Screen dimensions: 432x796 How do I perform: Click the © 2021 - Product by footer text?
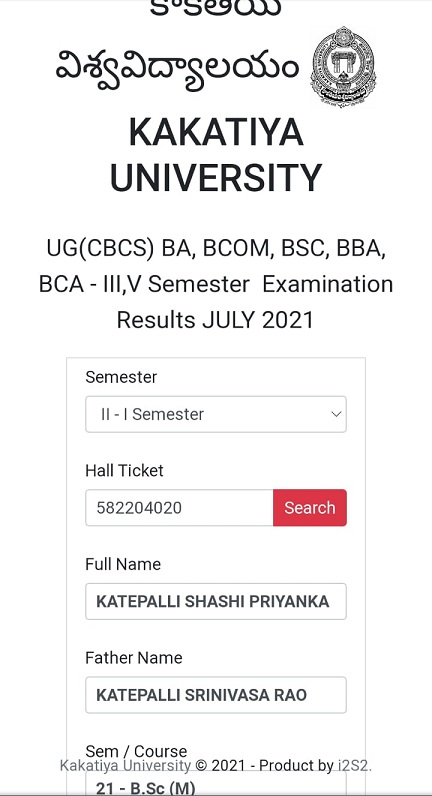(264, 765)
